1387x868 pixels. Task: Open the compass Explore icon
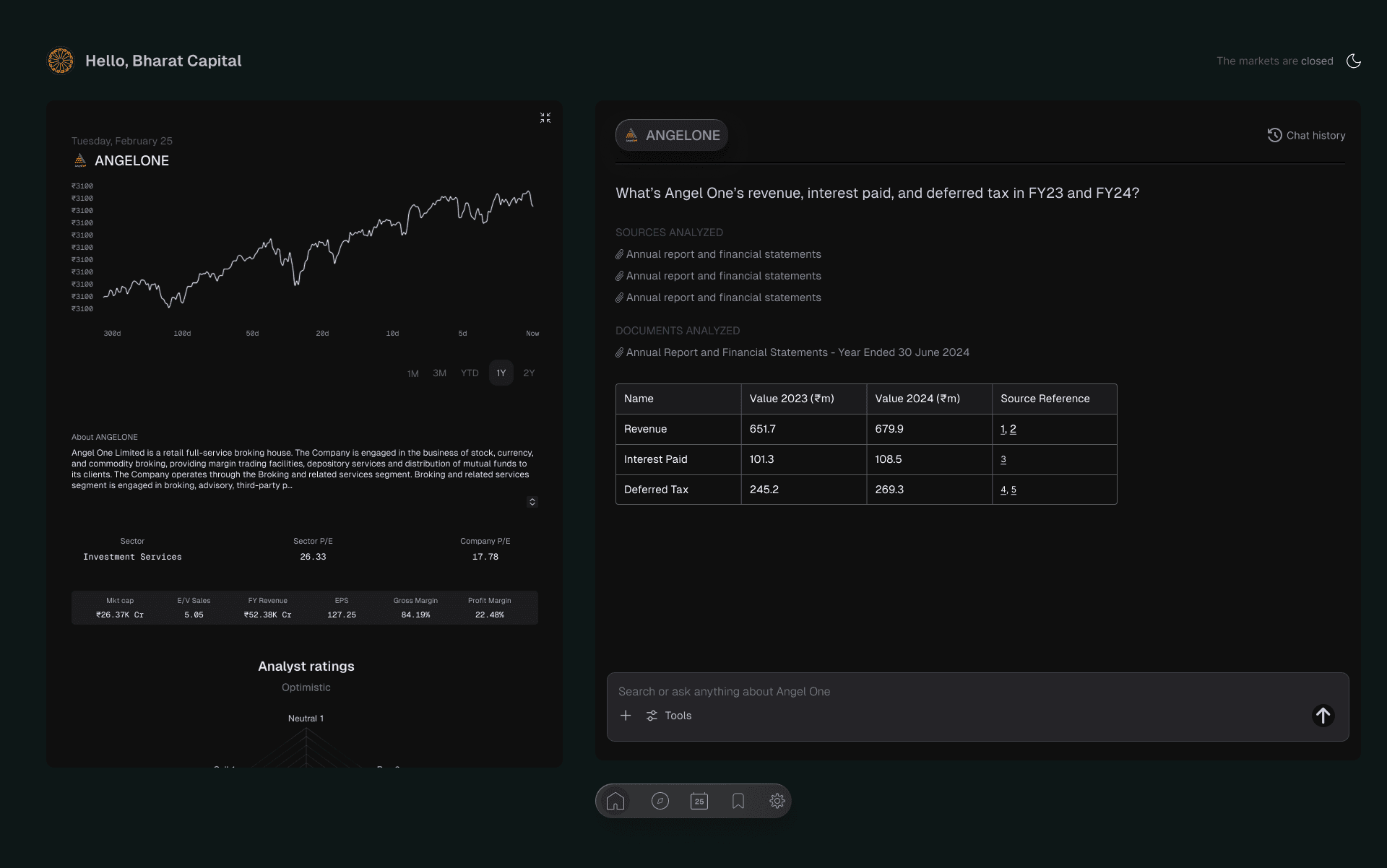point(660,801)
